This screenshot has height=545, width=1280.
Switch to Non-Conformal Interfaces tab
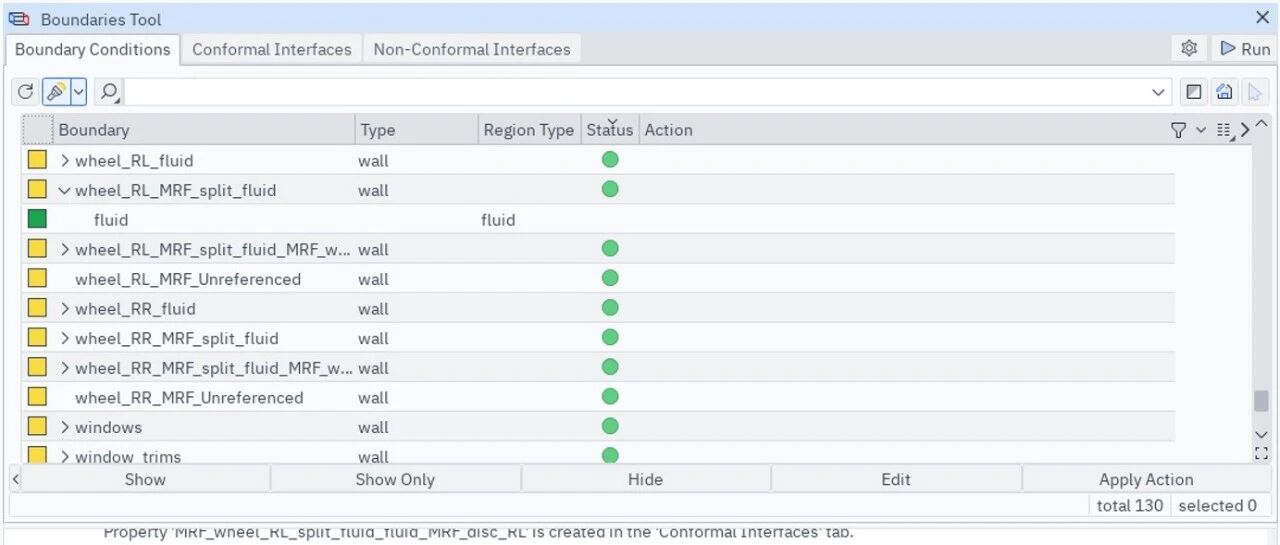click(x=472, y=49)
